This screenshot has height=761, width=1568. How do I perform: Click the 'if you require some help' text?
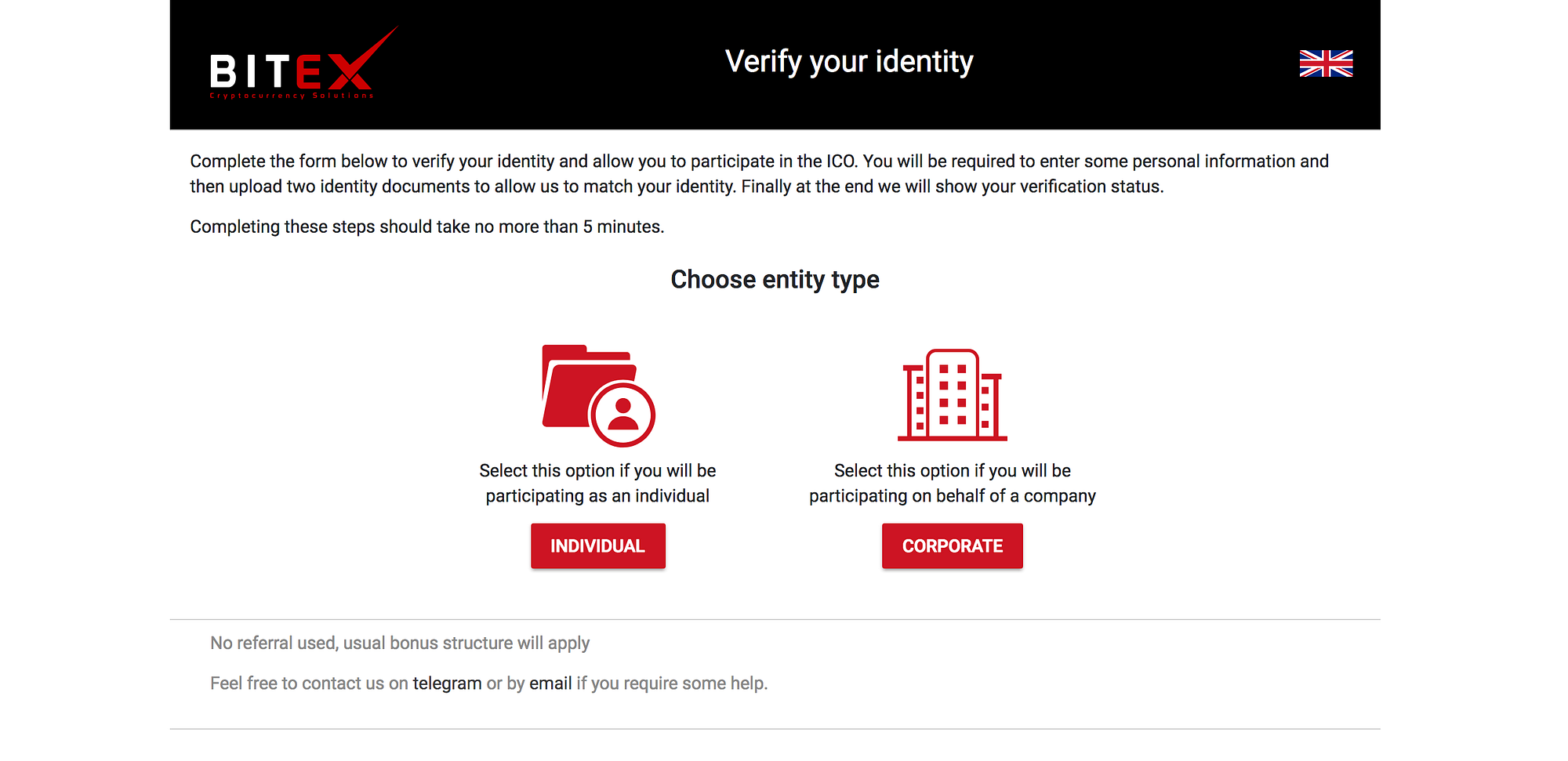672,683
